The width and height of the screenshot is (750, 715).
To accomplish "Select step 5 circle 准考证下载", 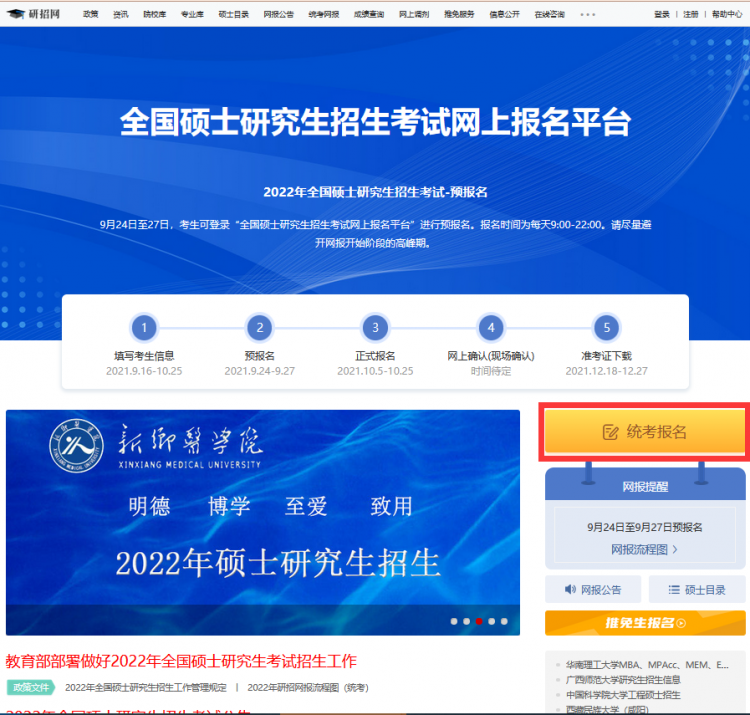I will click(x=606, y=327).
